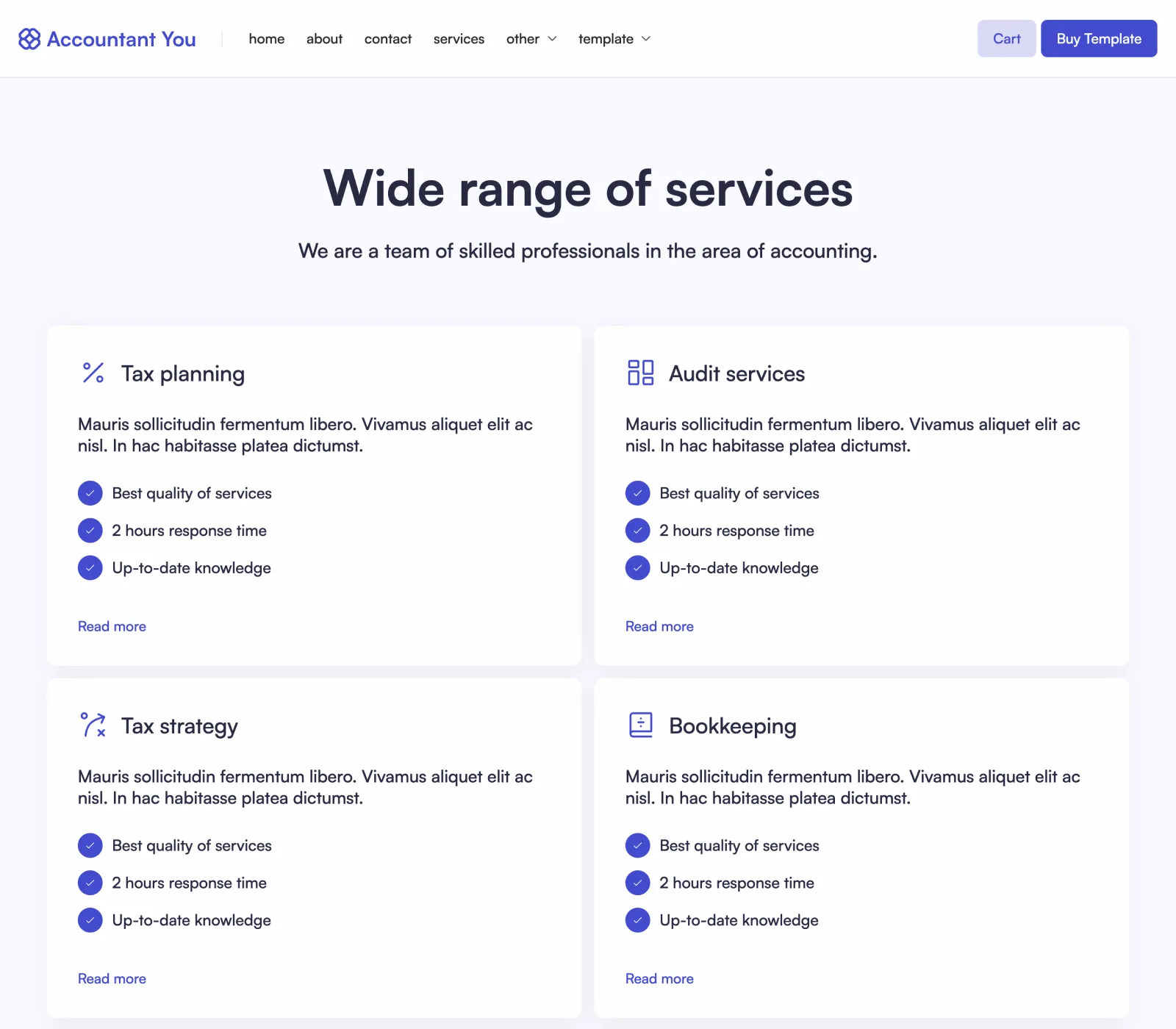Click the checkmark icon for Tax planning's Best quality
Screen dimensions: 1176x1029
point(90,493)
